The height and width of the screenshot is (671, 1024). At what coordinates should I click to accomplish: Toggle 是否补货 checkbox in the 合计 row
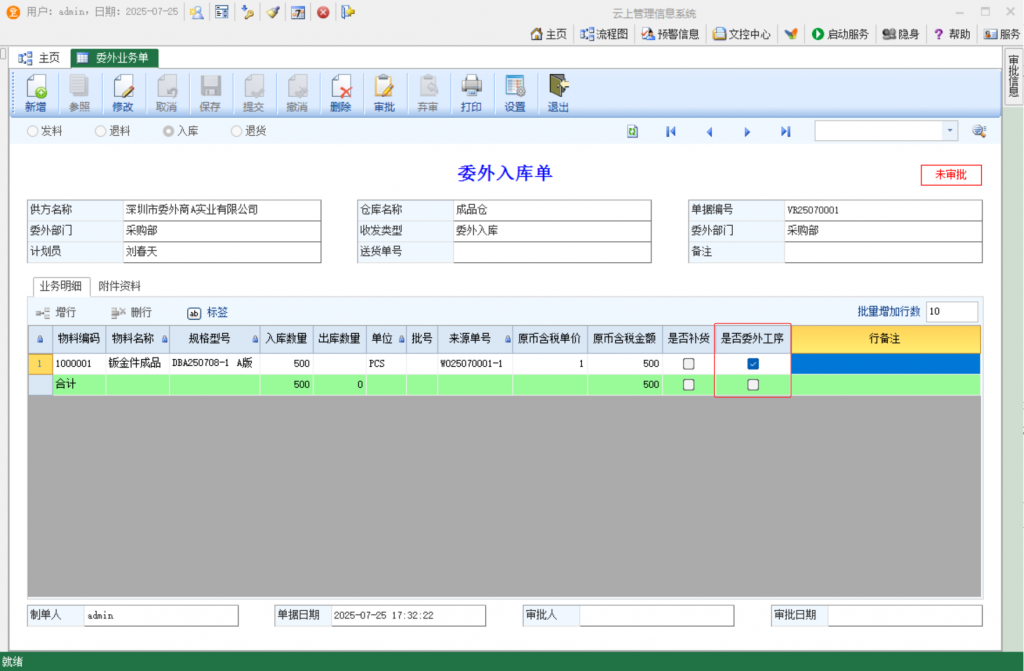(x=688, y=385)
